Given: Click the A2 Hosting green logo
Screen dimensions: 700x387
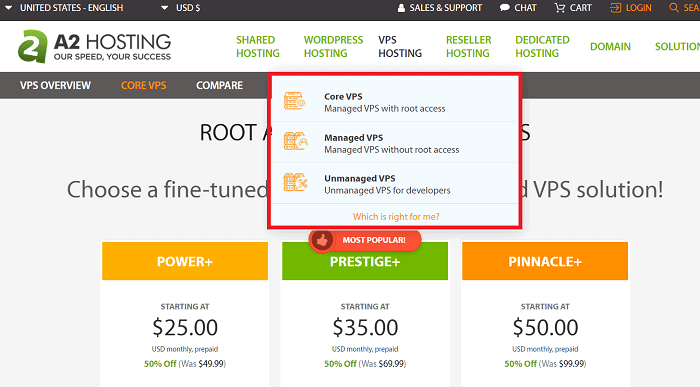Looking at the screenshot, I should (33, 46).
